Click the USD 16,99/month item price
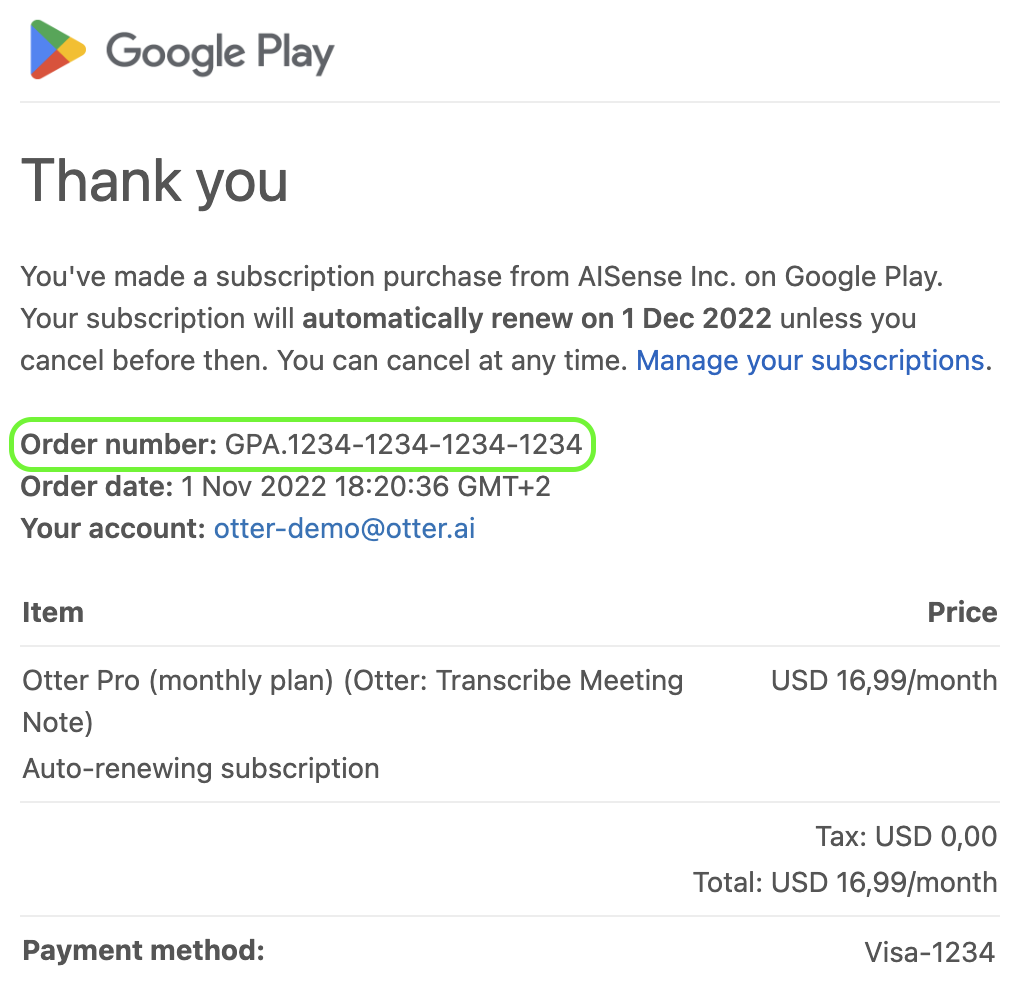The width and height of the screenshot is (1016, 1002). [x=884, y=681]
